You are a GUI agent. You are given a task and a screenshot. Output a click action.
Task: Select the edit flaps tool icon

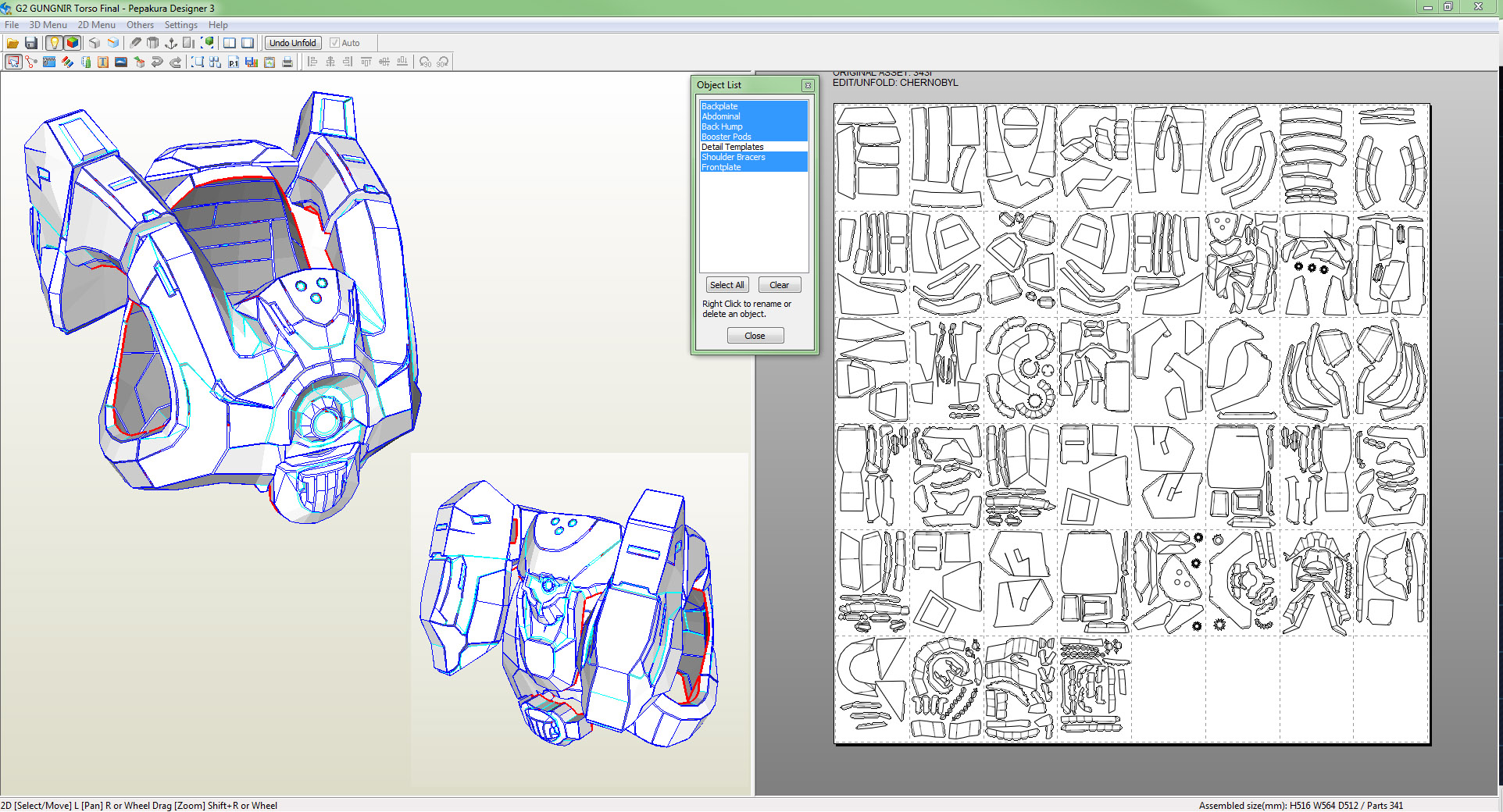tap(85, 62)
